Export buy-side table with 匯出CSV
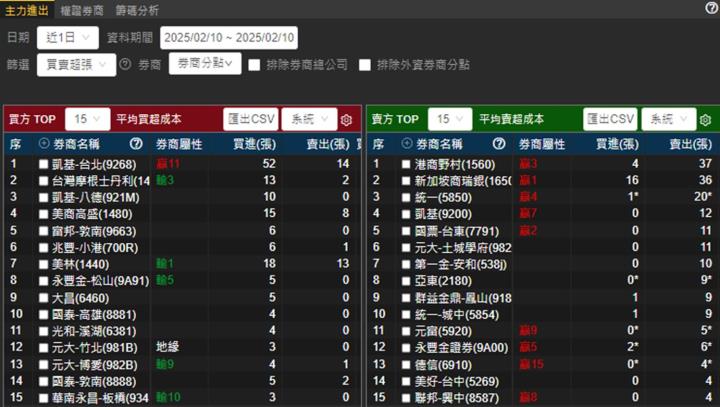This screenshot has width=720, height=407. [x=251, y=119]
